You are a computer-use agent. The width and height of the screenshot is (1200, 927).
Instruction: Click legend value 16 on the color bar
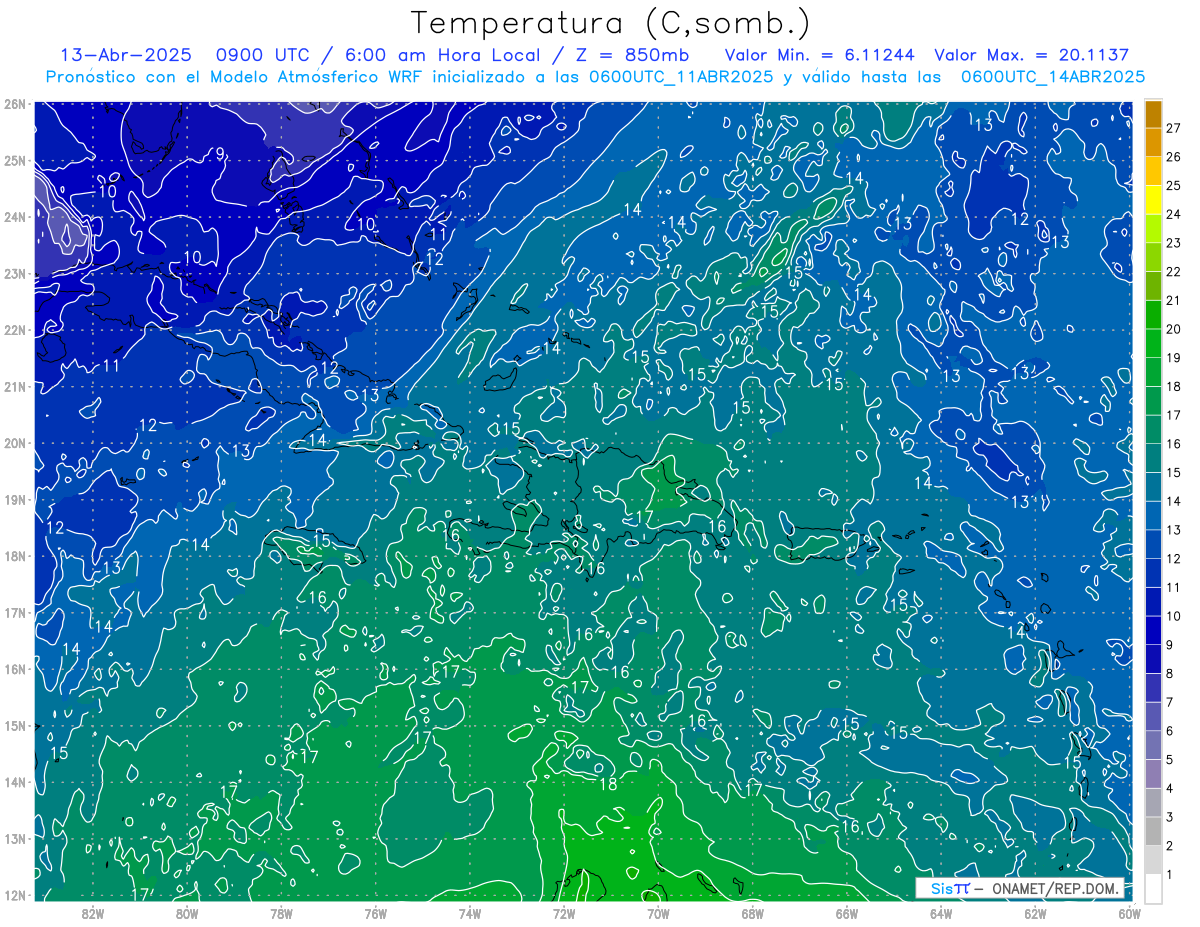click(x=1173, y=444)
